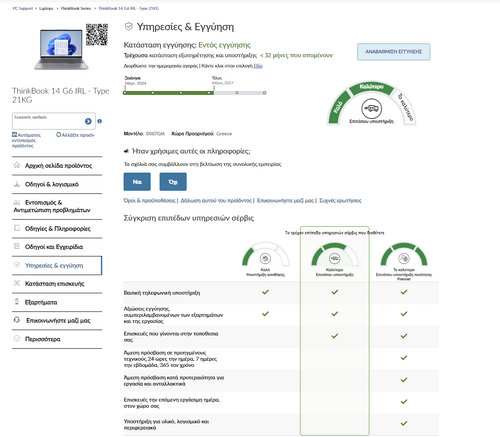
Task: Click the onsite support gauge icon
Action: (371, 108)
